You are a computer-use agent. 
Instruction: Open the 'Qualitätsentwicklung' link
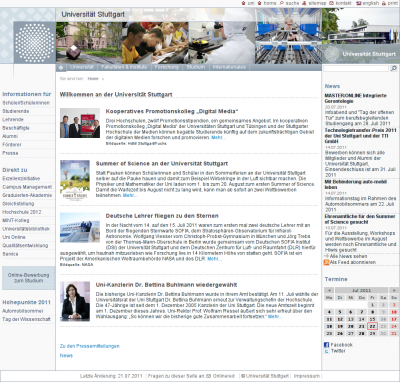(25, 245)
